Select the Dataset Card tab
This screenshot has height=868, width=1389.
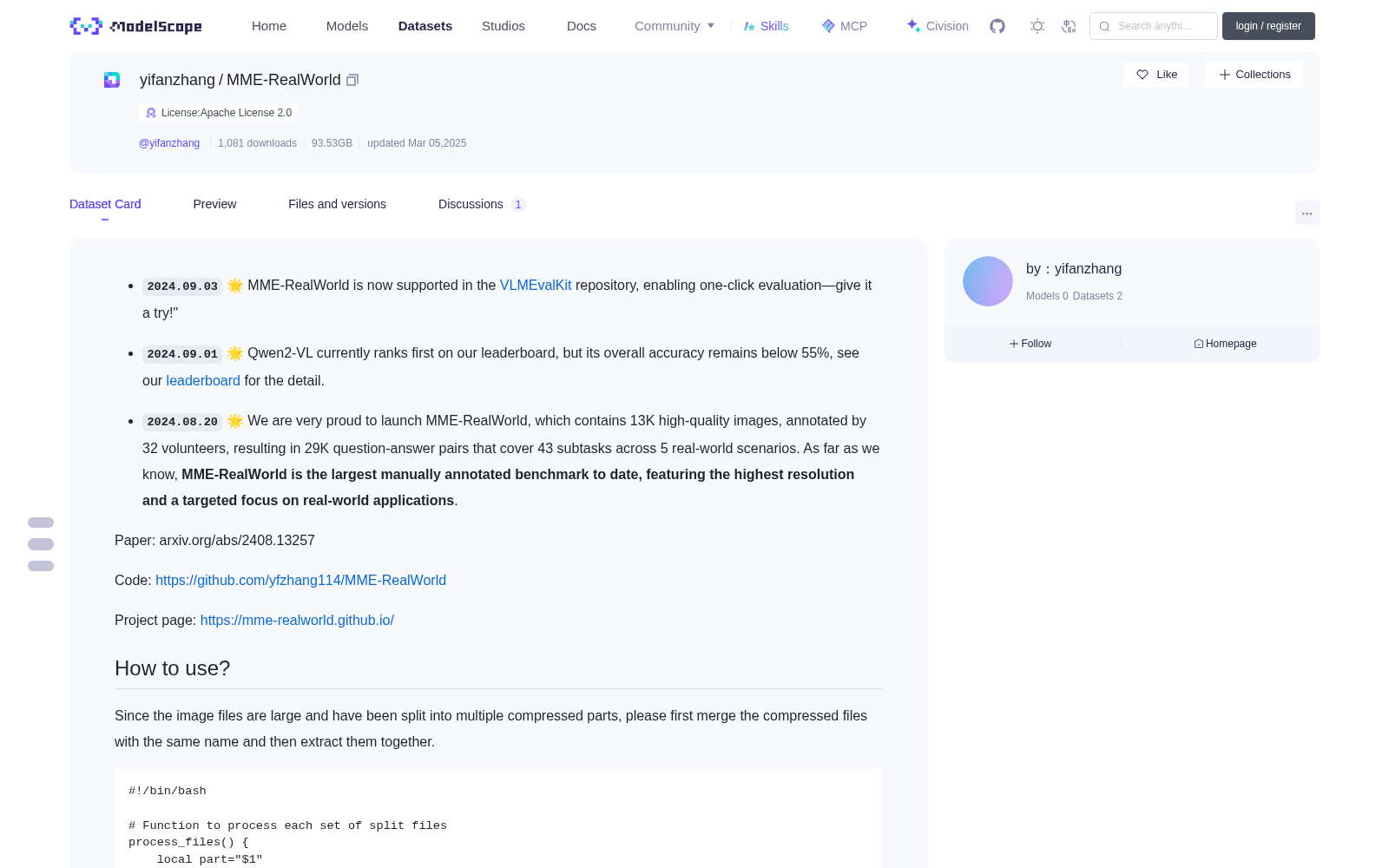[x=105, y=204]
